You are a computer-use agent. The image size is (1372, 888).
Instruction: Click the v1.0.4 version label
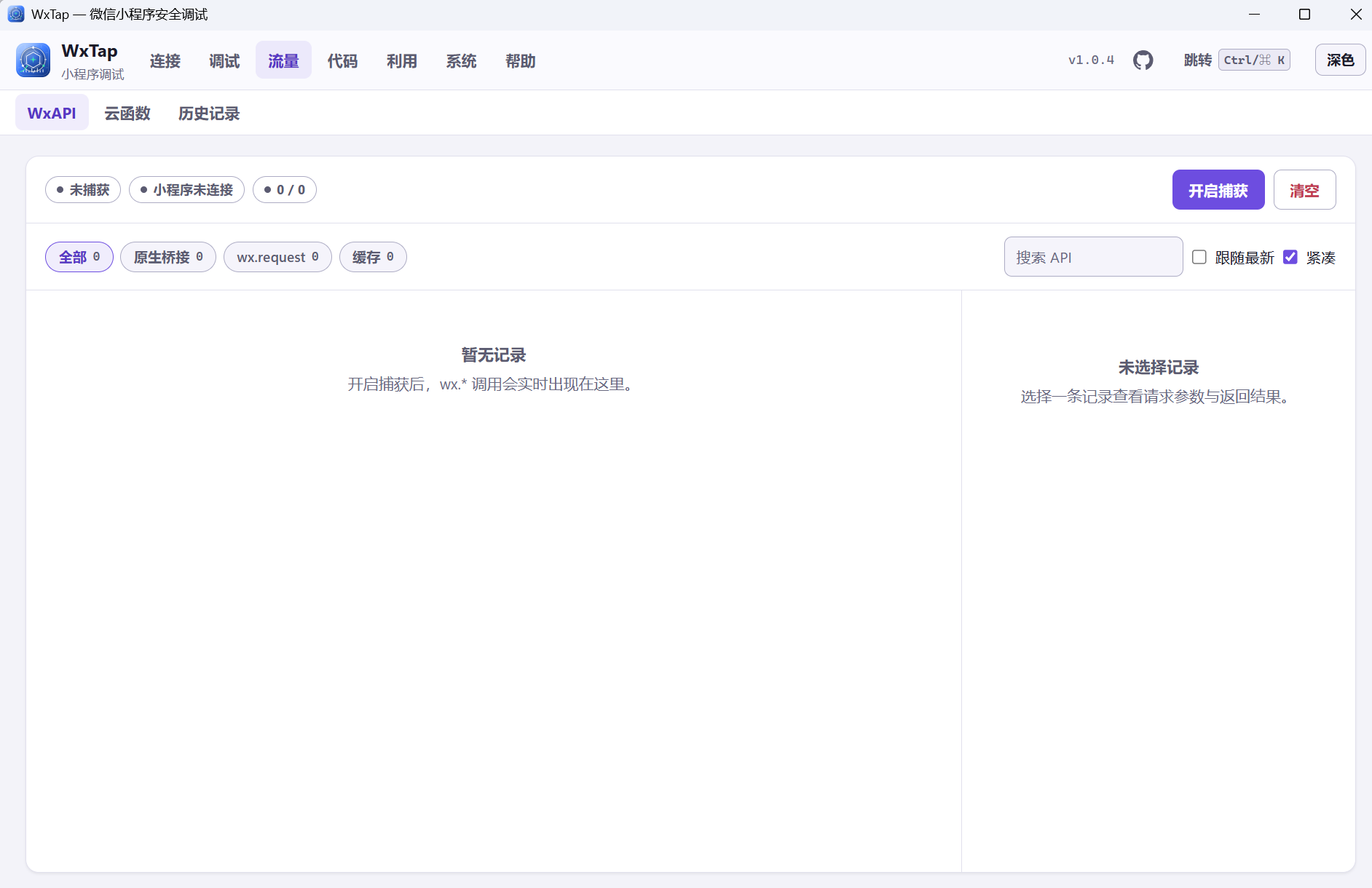click(1091, 60)
